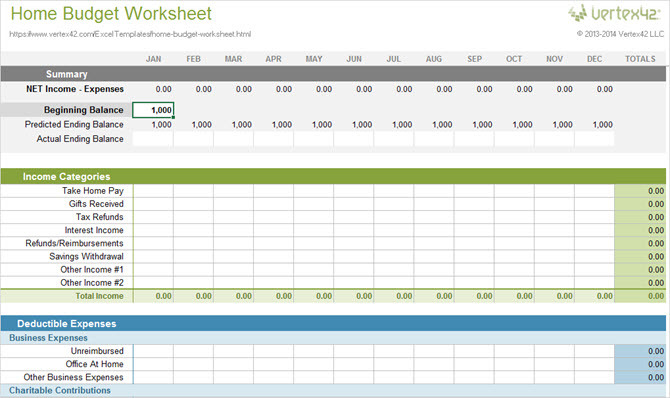
Task: Select the Income Categories green header bar
Action: [333, 176]
